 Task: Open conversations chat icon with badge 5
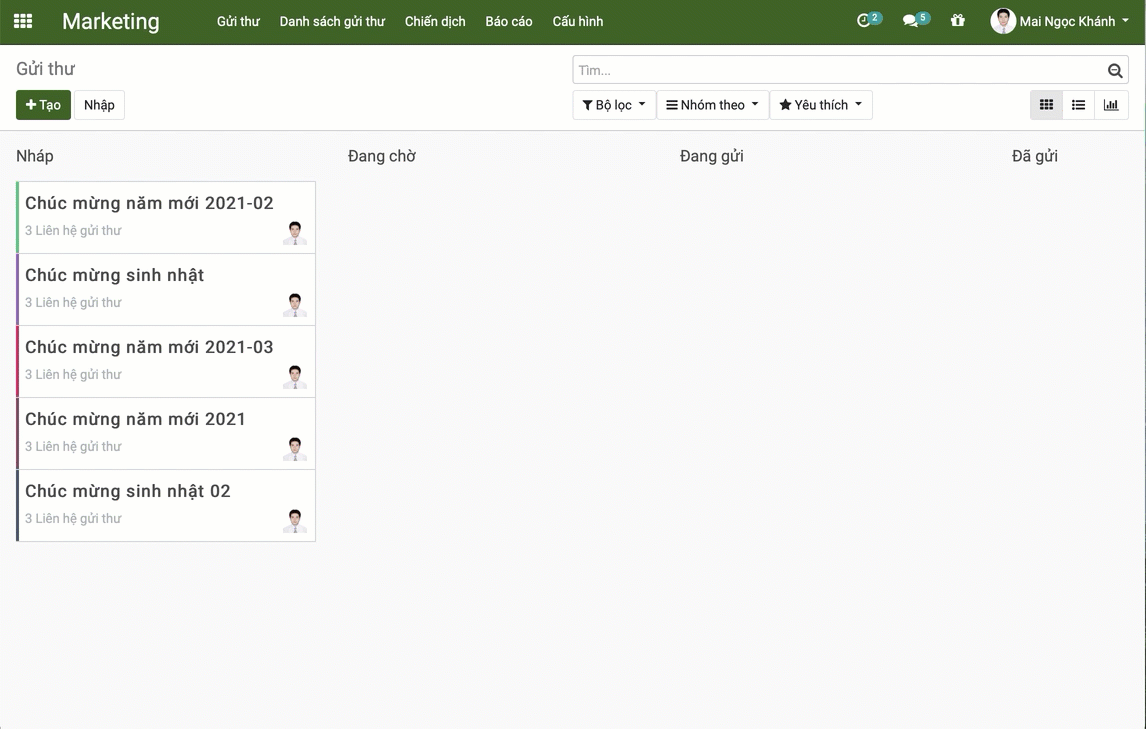(915, 20)
